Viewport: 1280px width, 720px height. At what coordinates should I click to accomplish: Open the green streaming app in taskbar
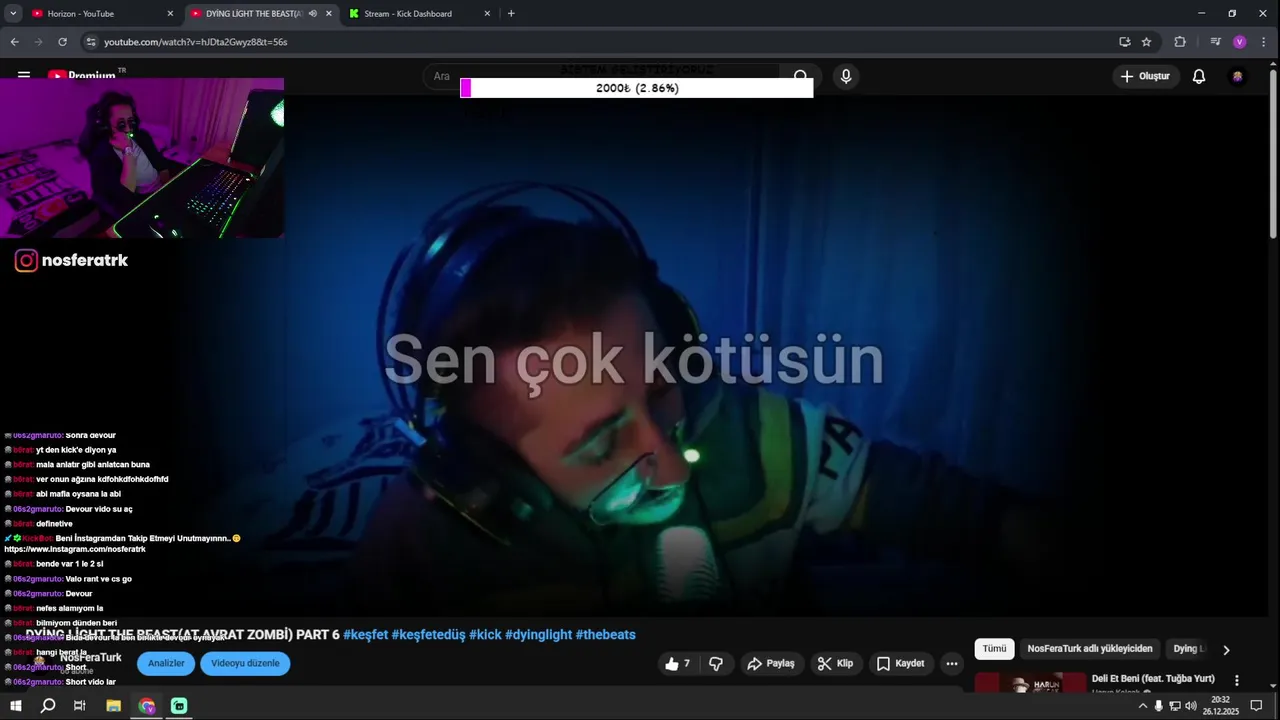[179, 706]
